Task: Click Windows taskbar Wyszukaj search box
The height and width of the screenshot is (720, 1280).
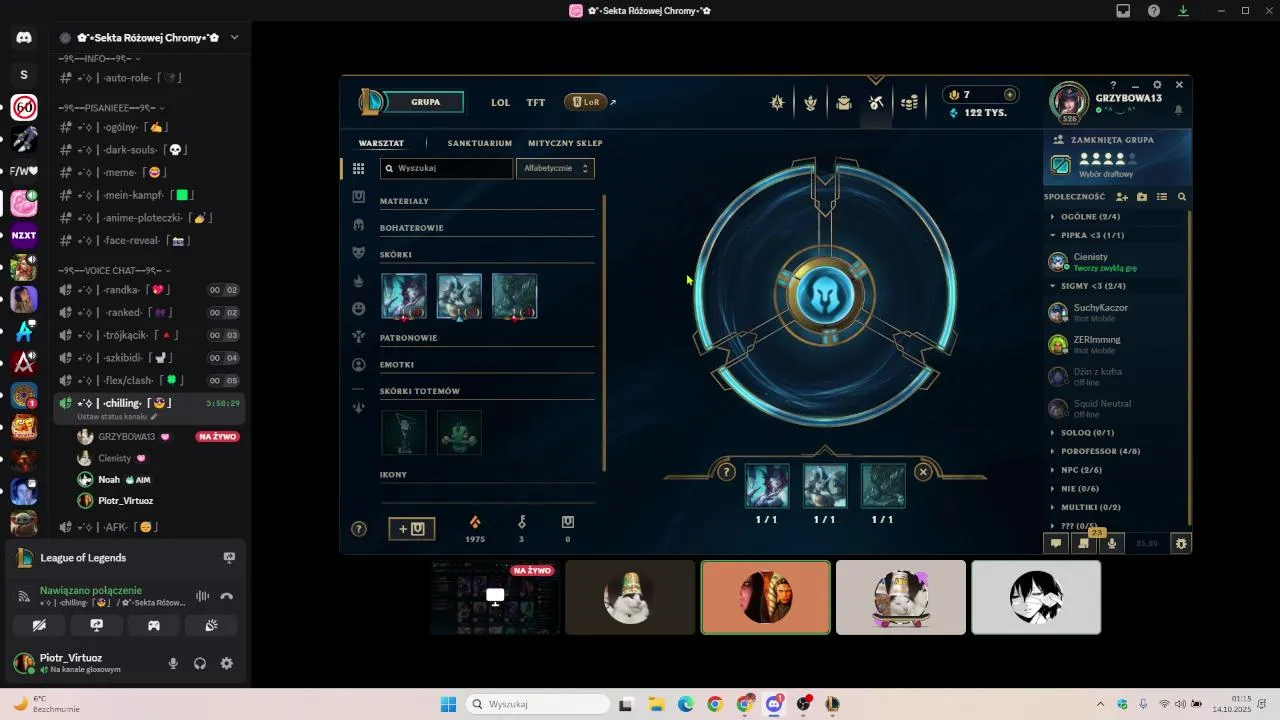Action: 538,704
